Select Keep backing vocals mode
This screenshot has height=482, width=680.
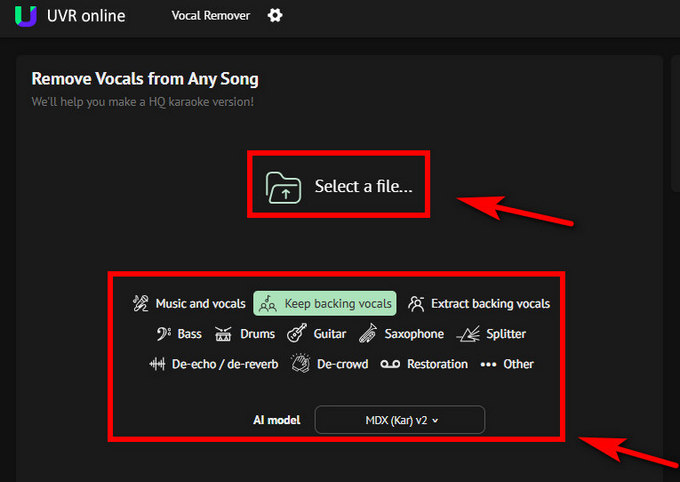325,303
